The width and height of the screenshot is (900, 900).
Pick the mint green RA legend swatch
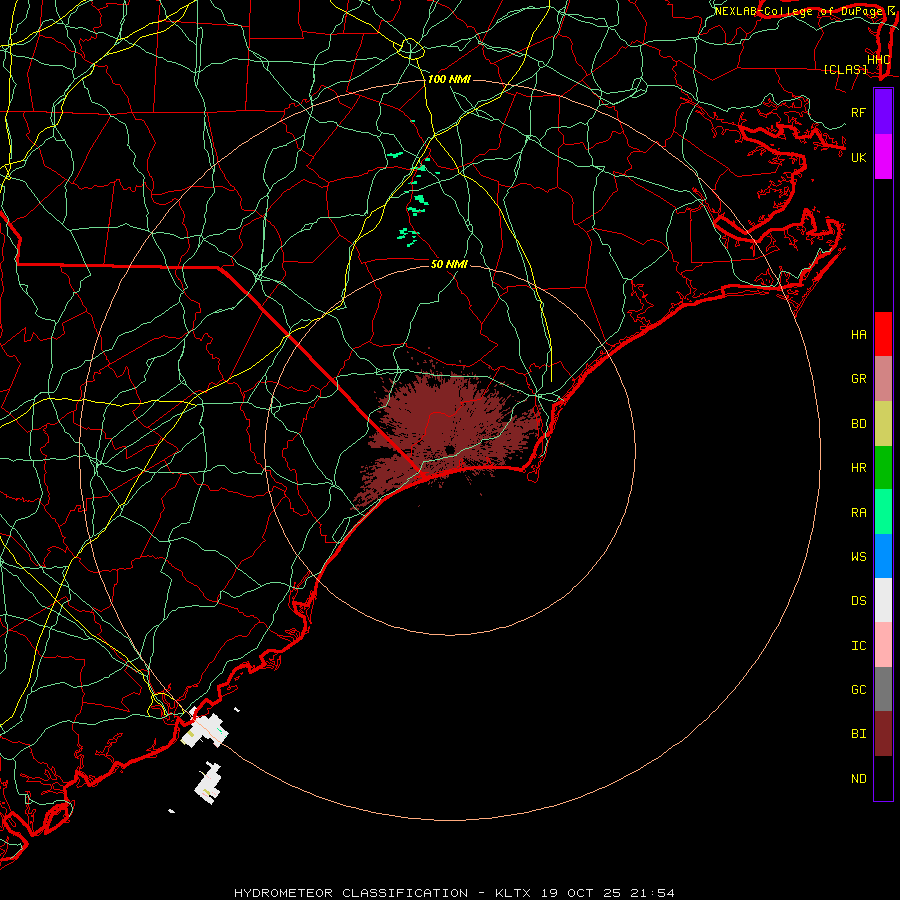click(883, 512)
